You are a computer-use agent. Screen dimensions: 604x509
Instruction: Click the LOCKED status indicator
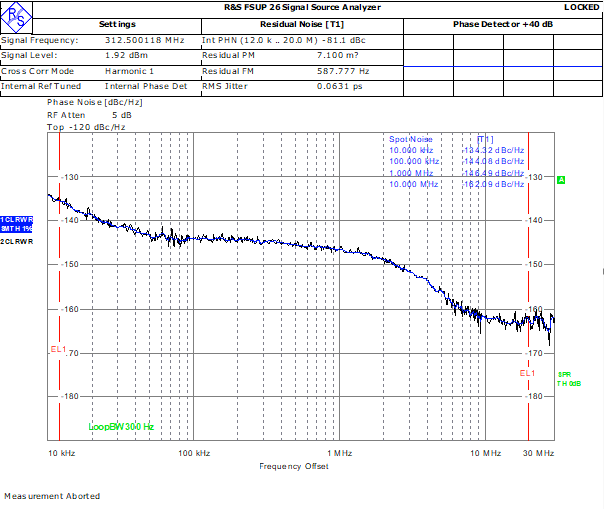(x=581, y=7)
